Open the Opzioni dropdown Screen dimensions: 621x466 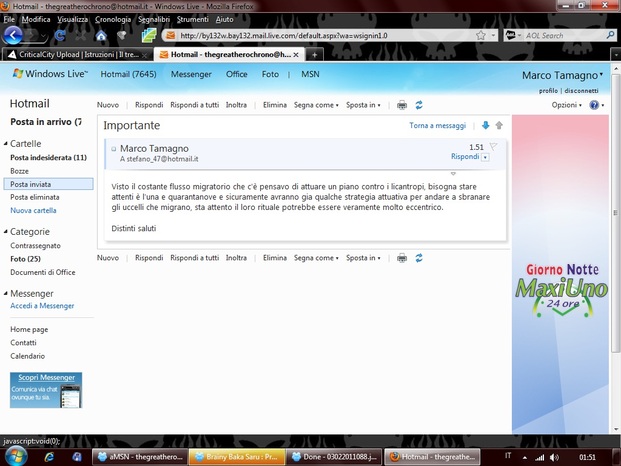click(567, 105)
